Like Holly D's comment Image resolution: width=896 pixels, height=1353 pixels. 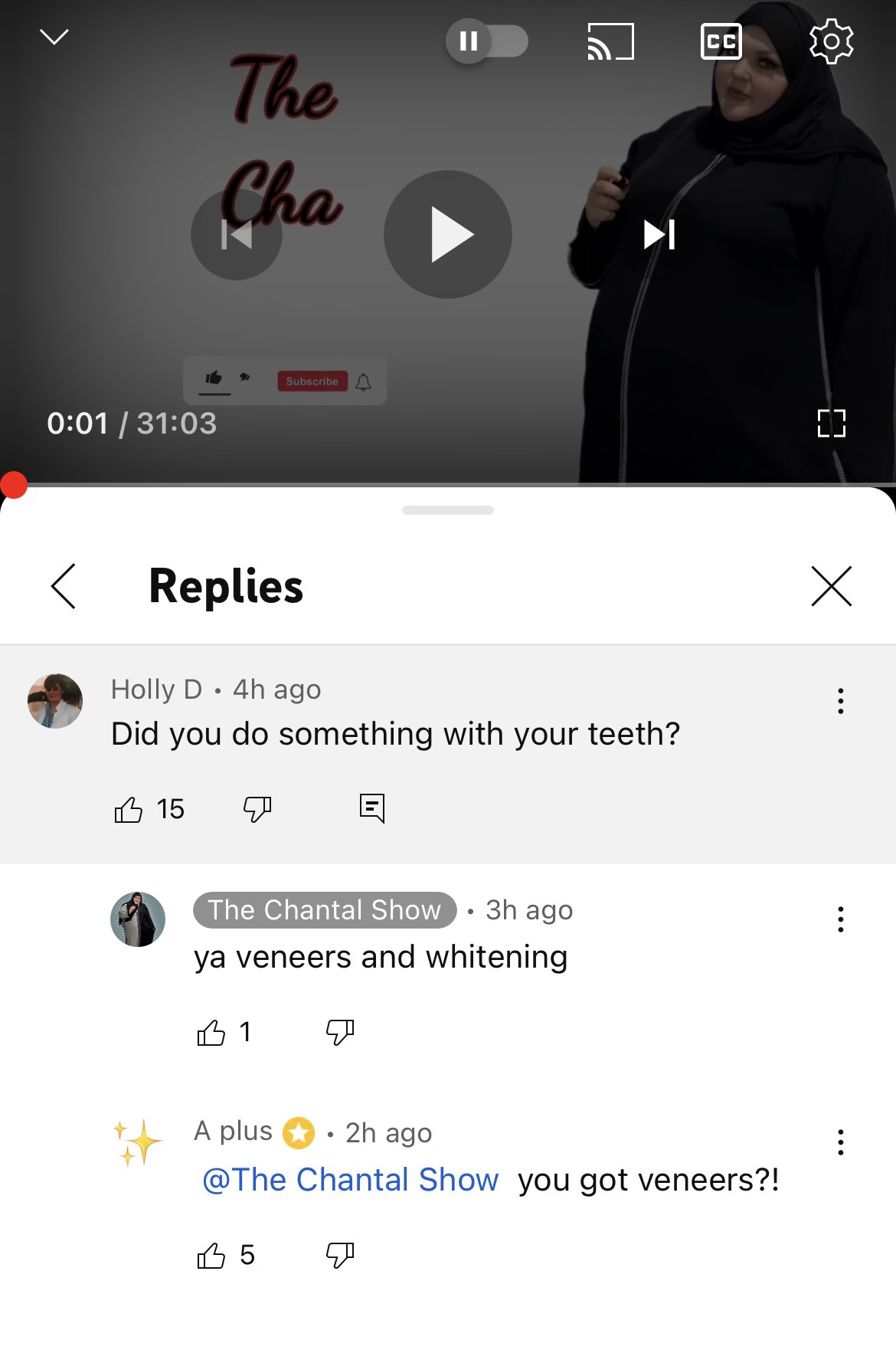tap(129, 809)
